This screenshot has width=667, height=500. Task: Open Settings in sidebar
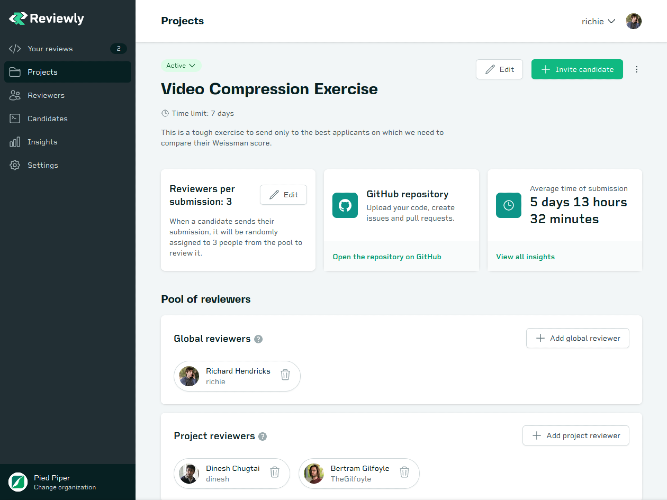(x=68, y=165)
